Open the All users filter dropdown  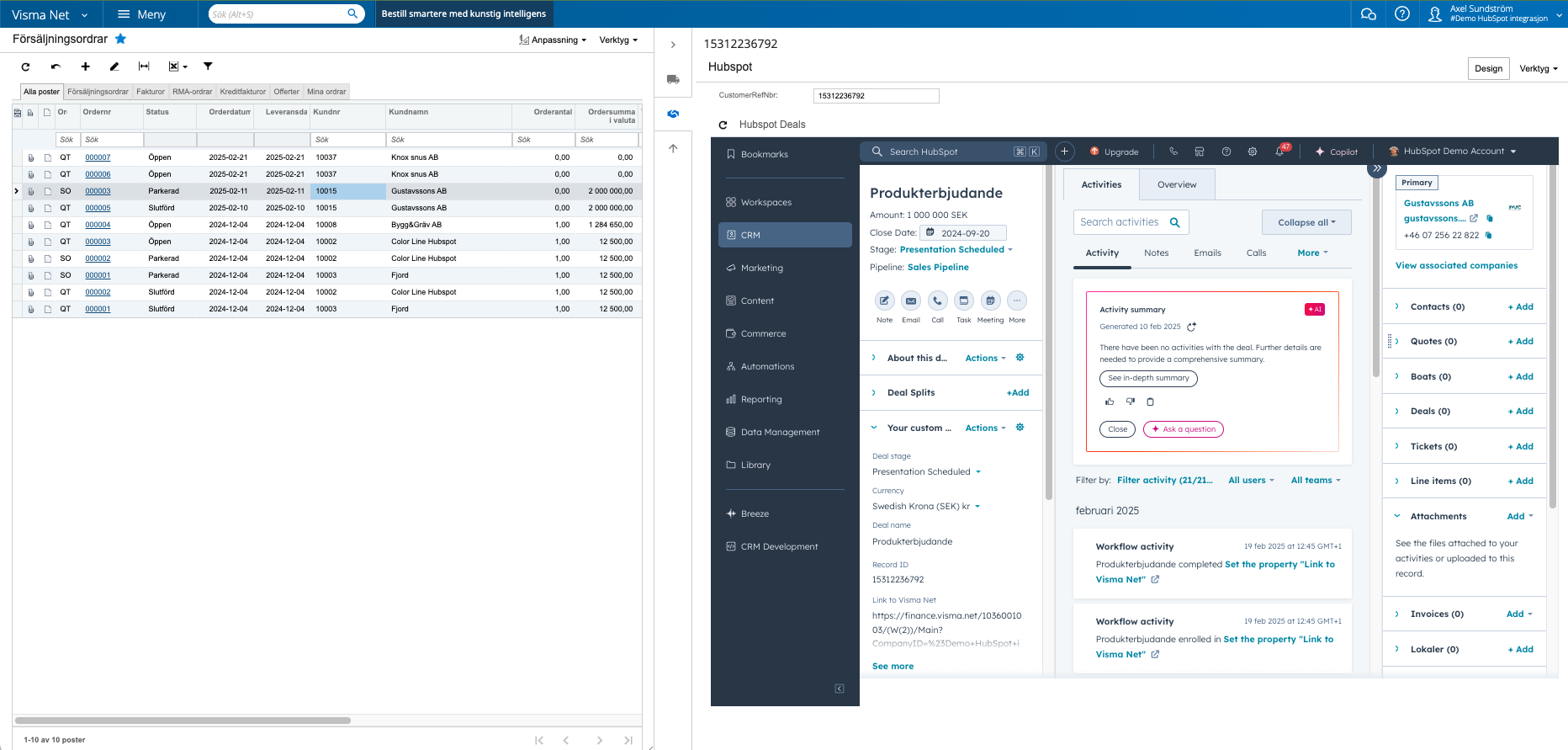1251,481
